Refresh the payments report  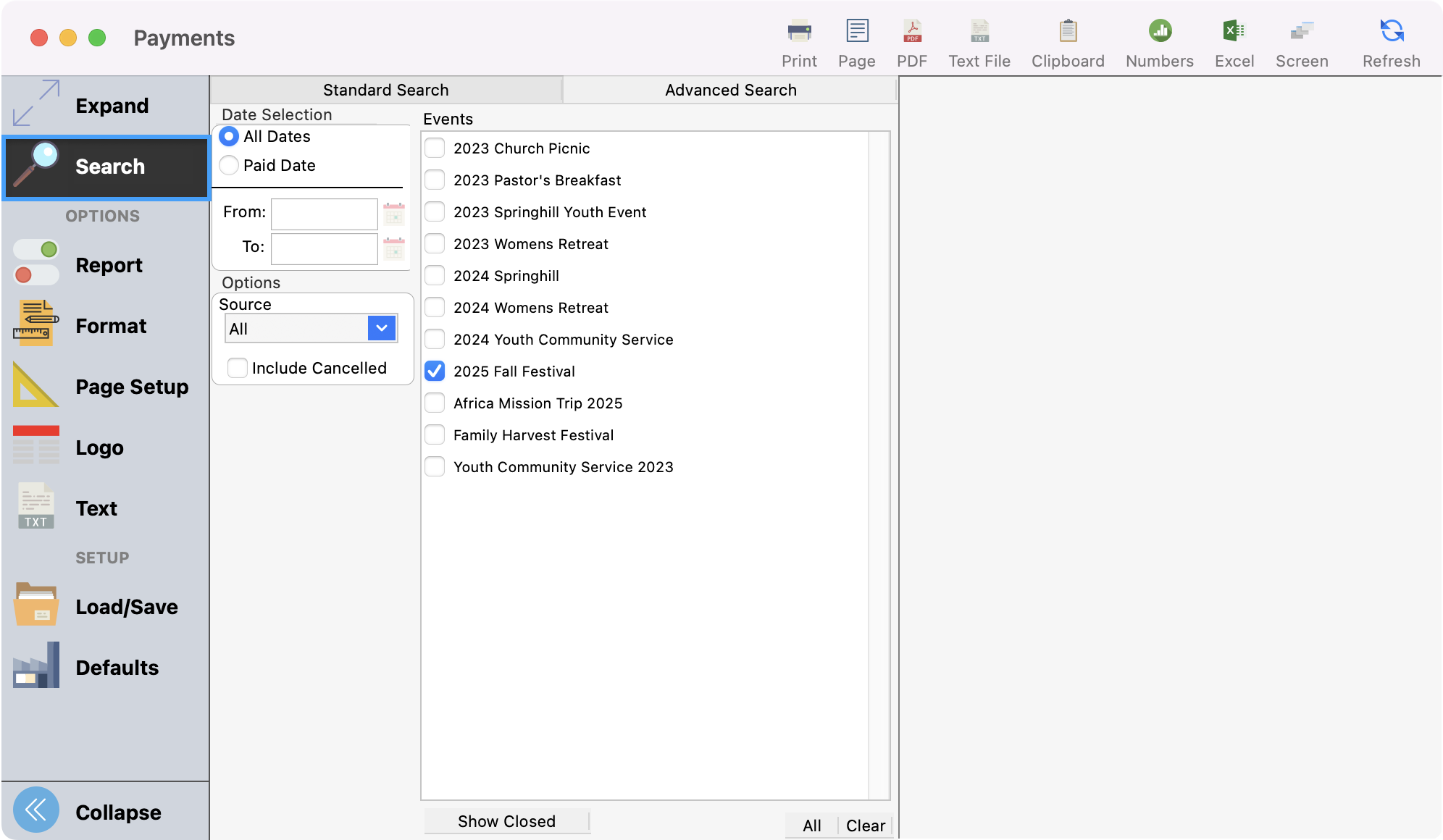(x=1389, y=40)
